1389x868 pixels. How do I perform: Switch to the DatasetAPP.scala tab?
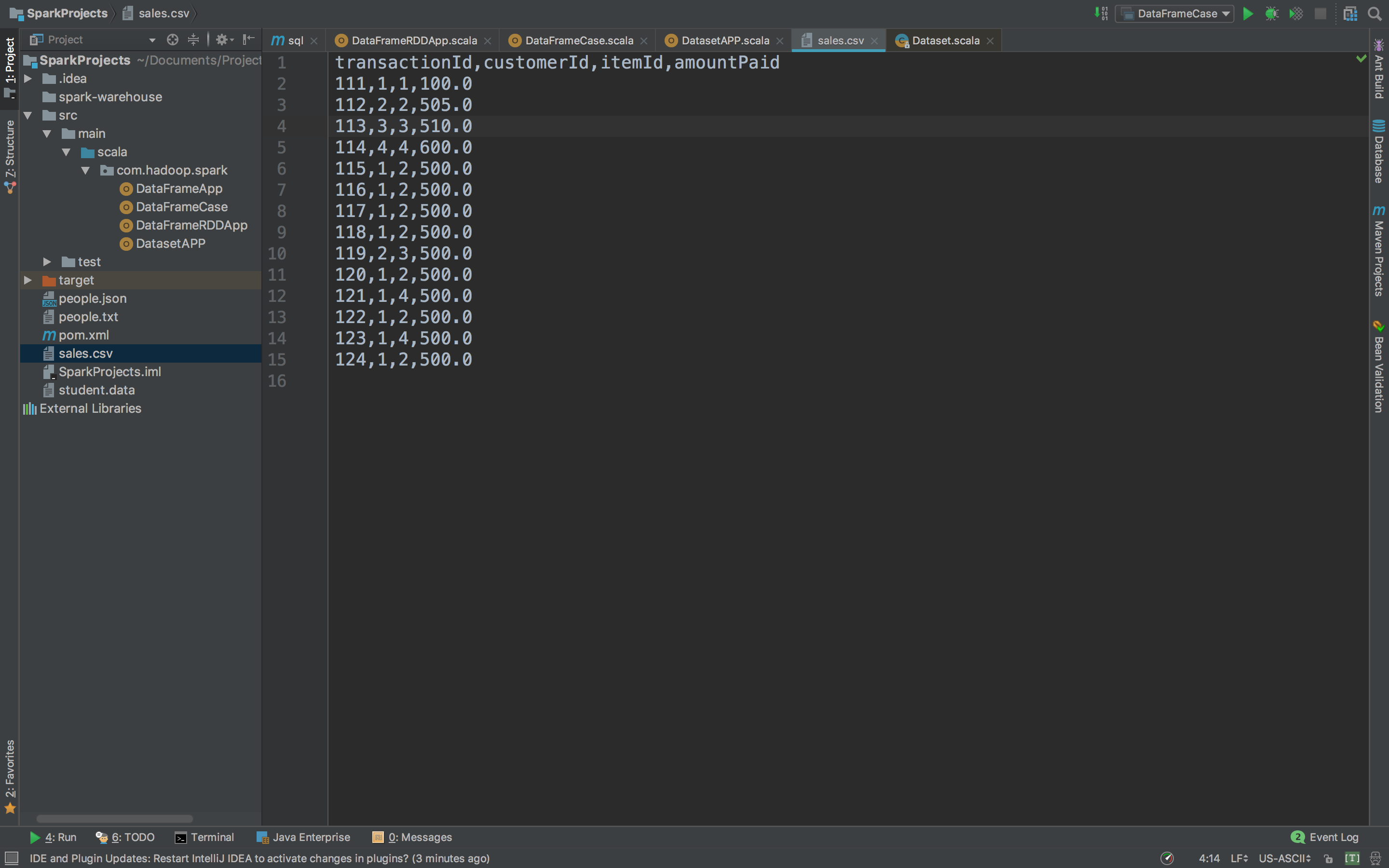(724, 40)
